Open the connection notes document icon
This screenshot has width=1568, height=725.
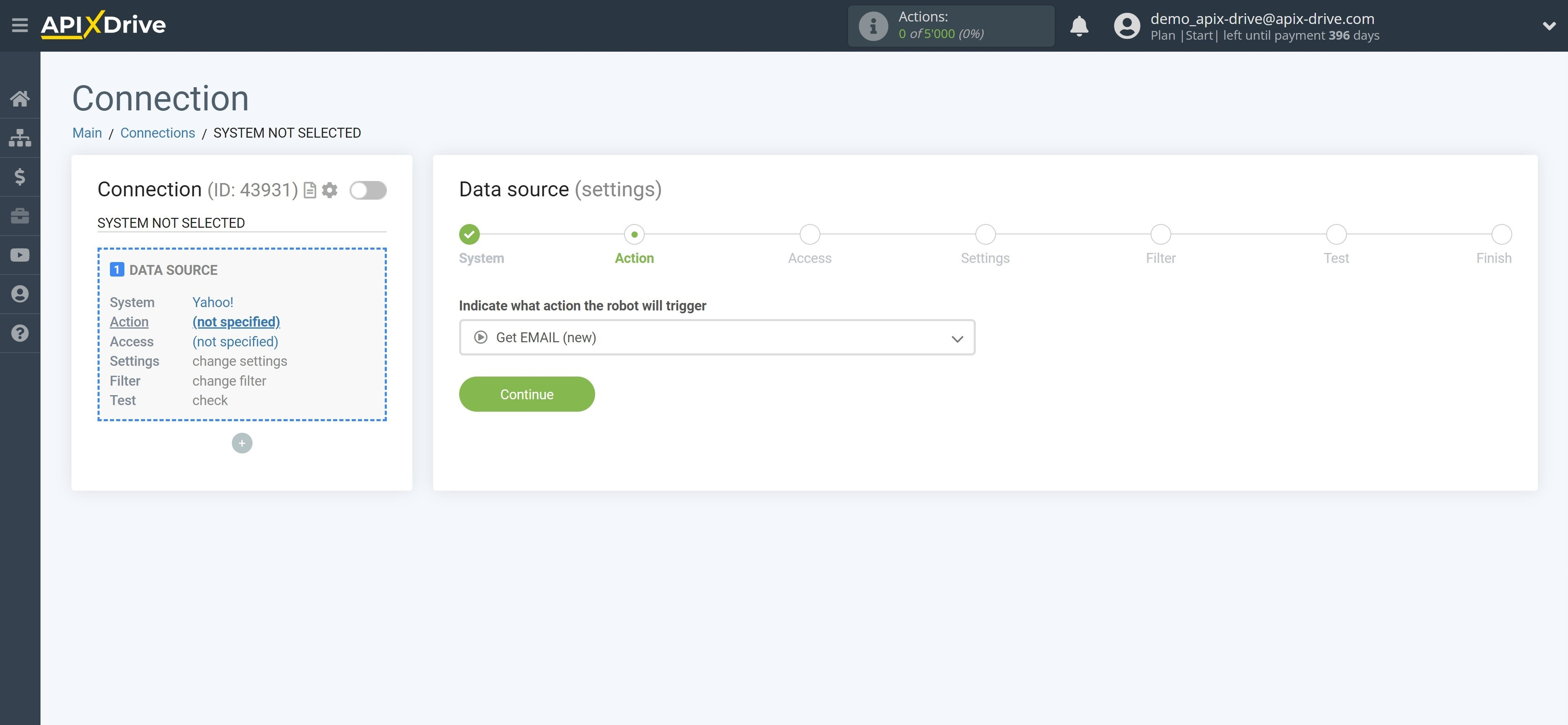click(x=310, y=190)
